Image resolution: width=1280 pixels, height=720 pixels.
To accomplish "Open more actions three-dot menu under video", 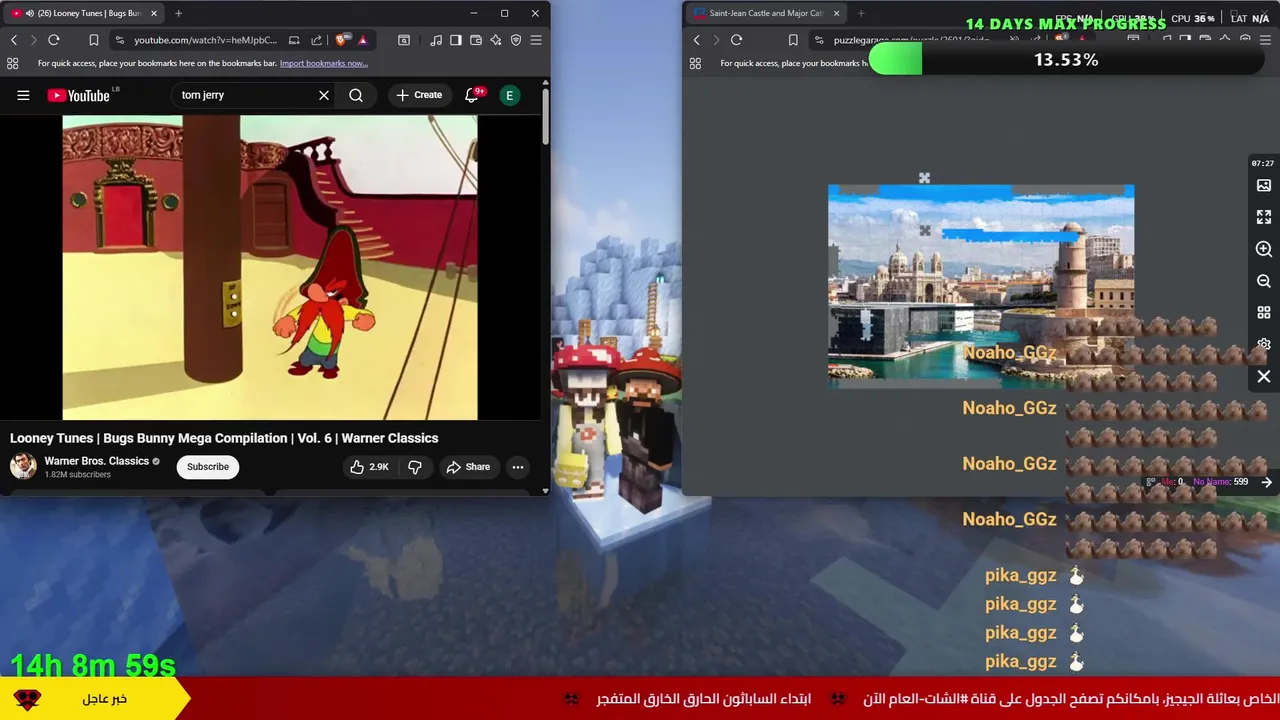I will (518, 467).
